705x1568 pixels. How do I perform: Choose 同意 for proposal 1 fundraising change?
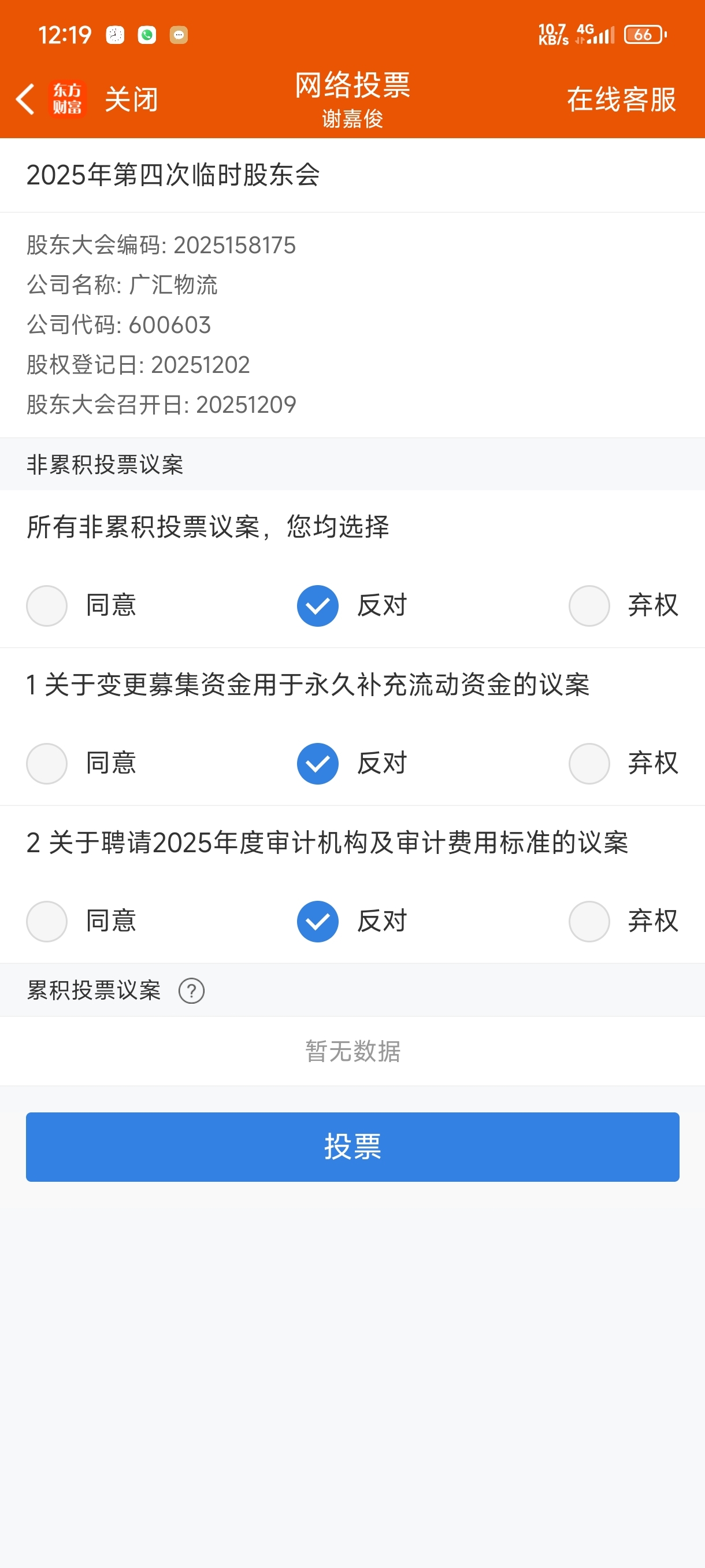click(47, 763)
